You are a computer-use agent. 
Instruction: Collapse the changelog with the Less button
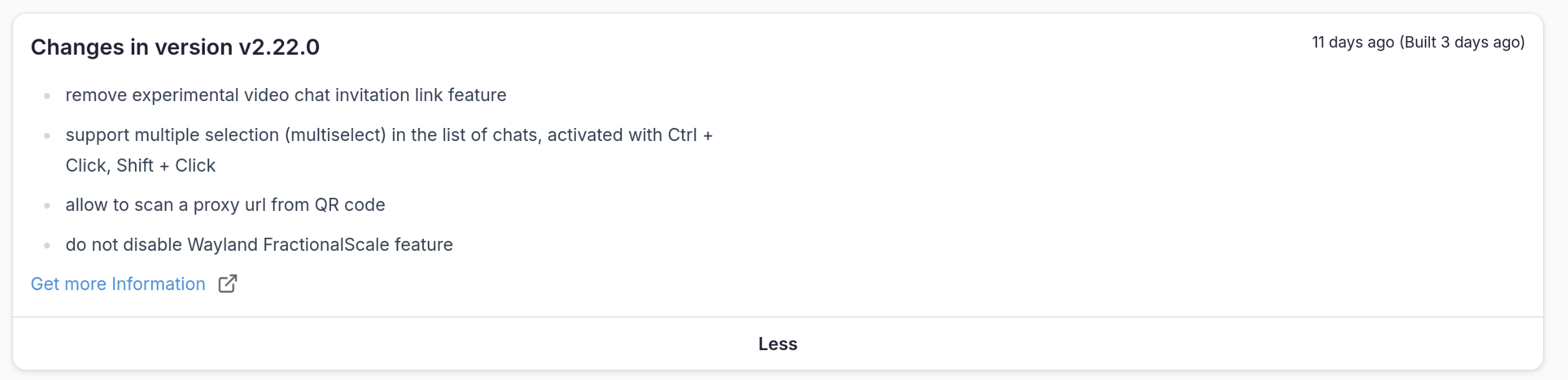pyautogui.click(x=777, y=344)
